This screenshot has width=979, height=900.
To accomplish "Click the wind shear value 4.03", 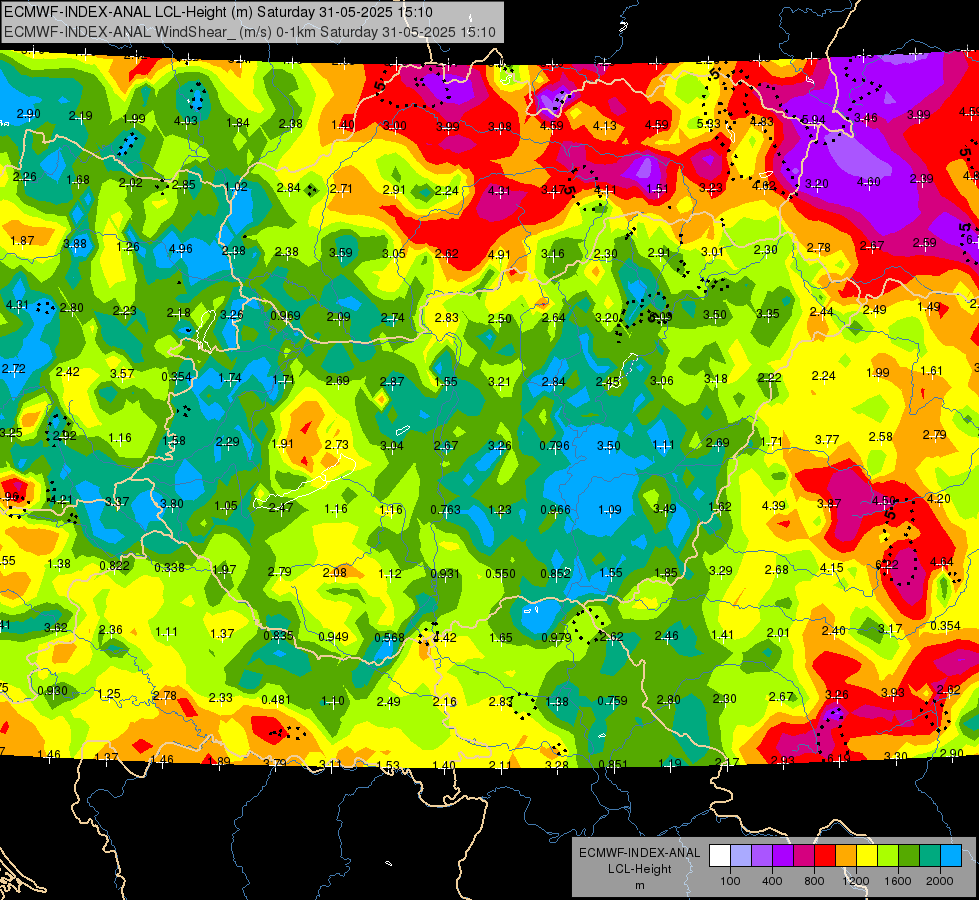I will 185,121.
